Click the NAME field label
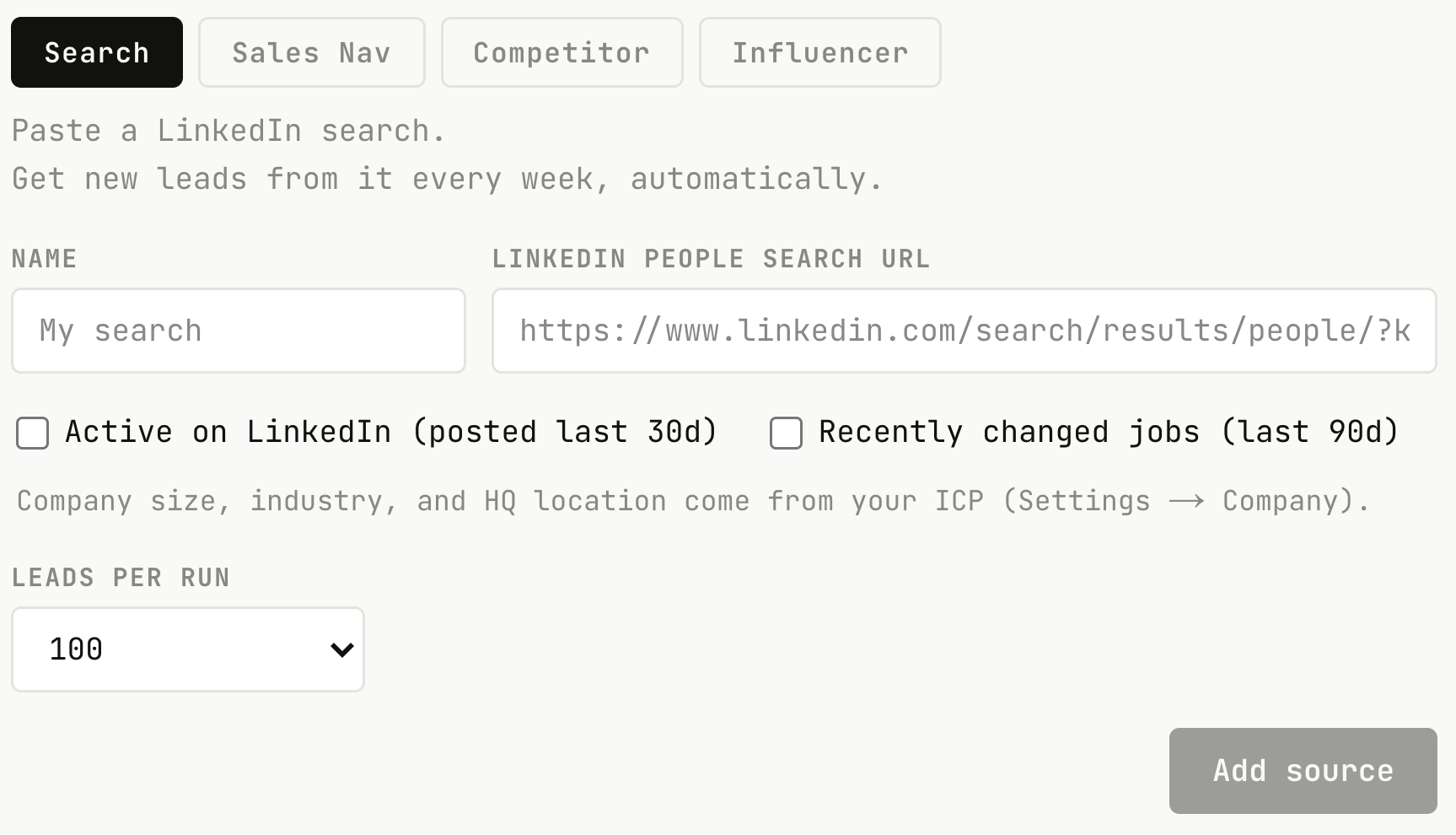 (x=45, y=259)
